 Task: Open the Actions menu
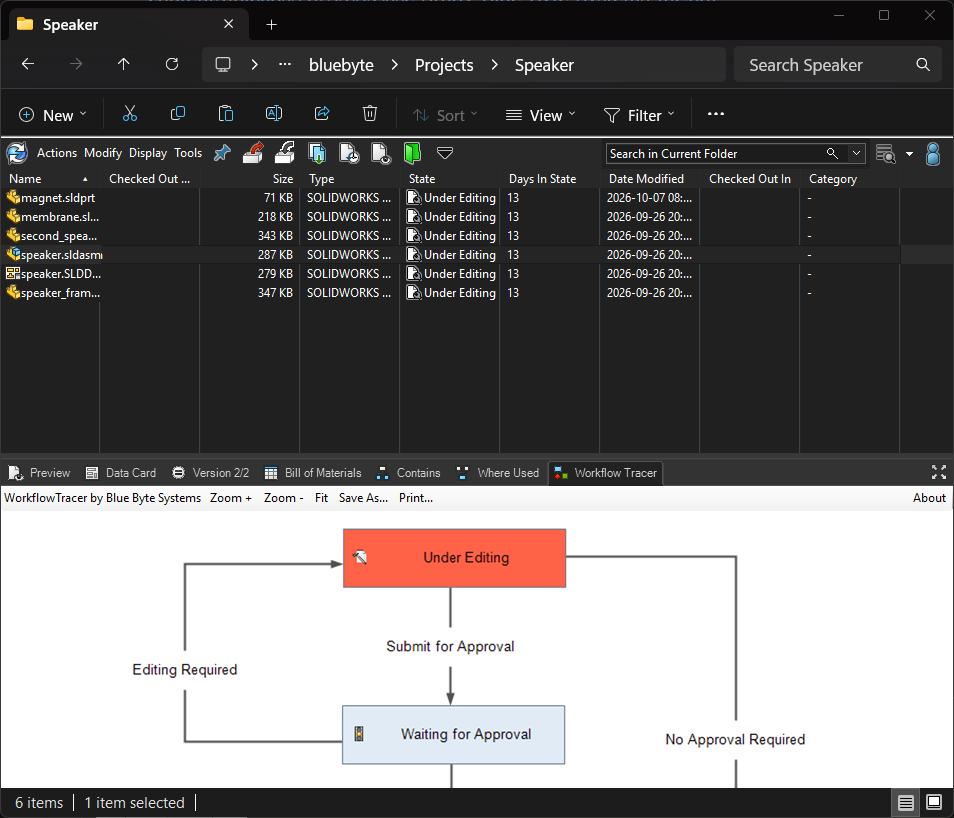pyautogui.click(x=57, y=153)
